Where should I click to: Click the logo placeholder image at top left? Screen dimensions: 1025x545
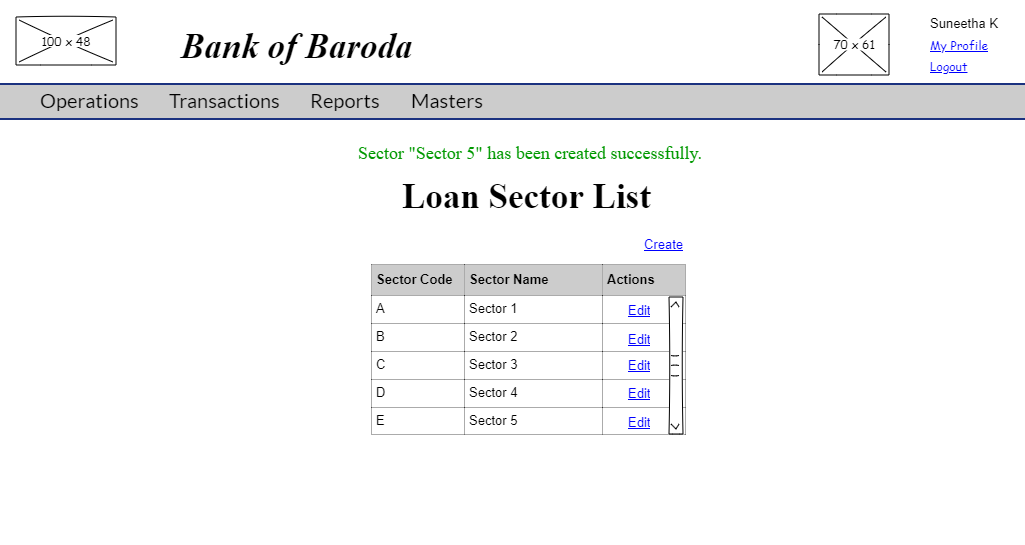[66, 41]
